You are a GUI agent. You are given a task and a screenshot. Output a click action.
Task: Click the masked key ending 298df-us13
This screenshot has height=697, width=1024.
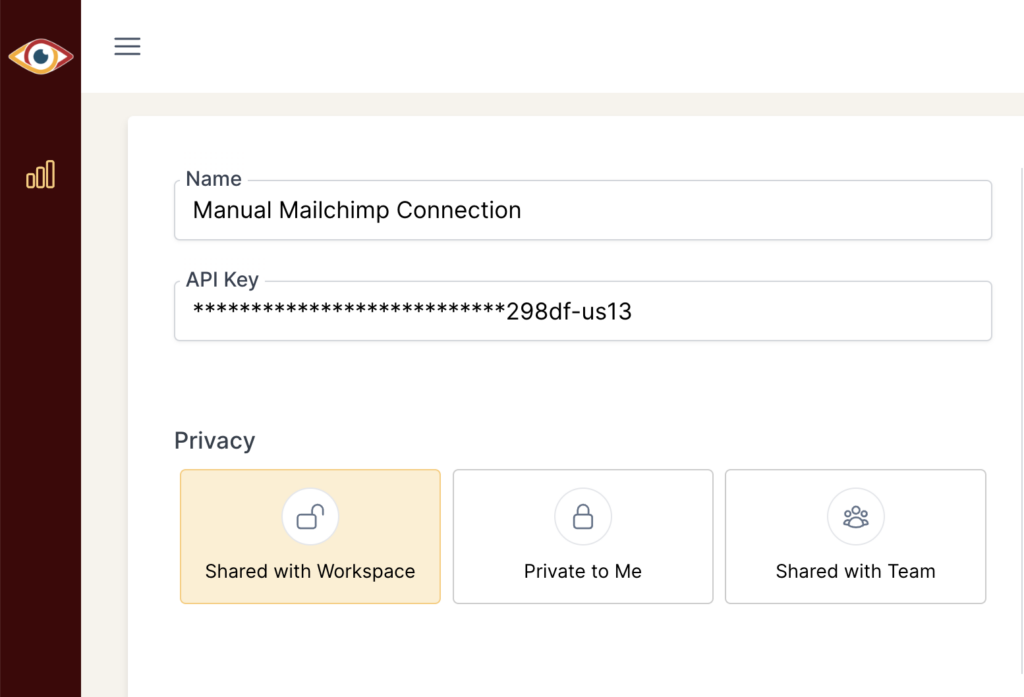coord(412,312)
